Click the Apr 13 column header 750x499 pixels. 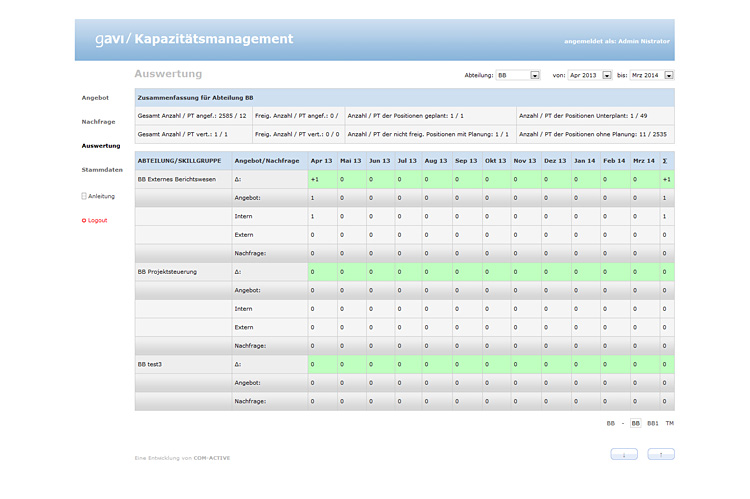click(x=321, y=161)
